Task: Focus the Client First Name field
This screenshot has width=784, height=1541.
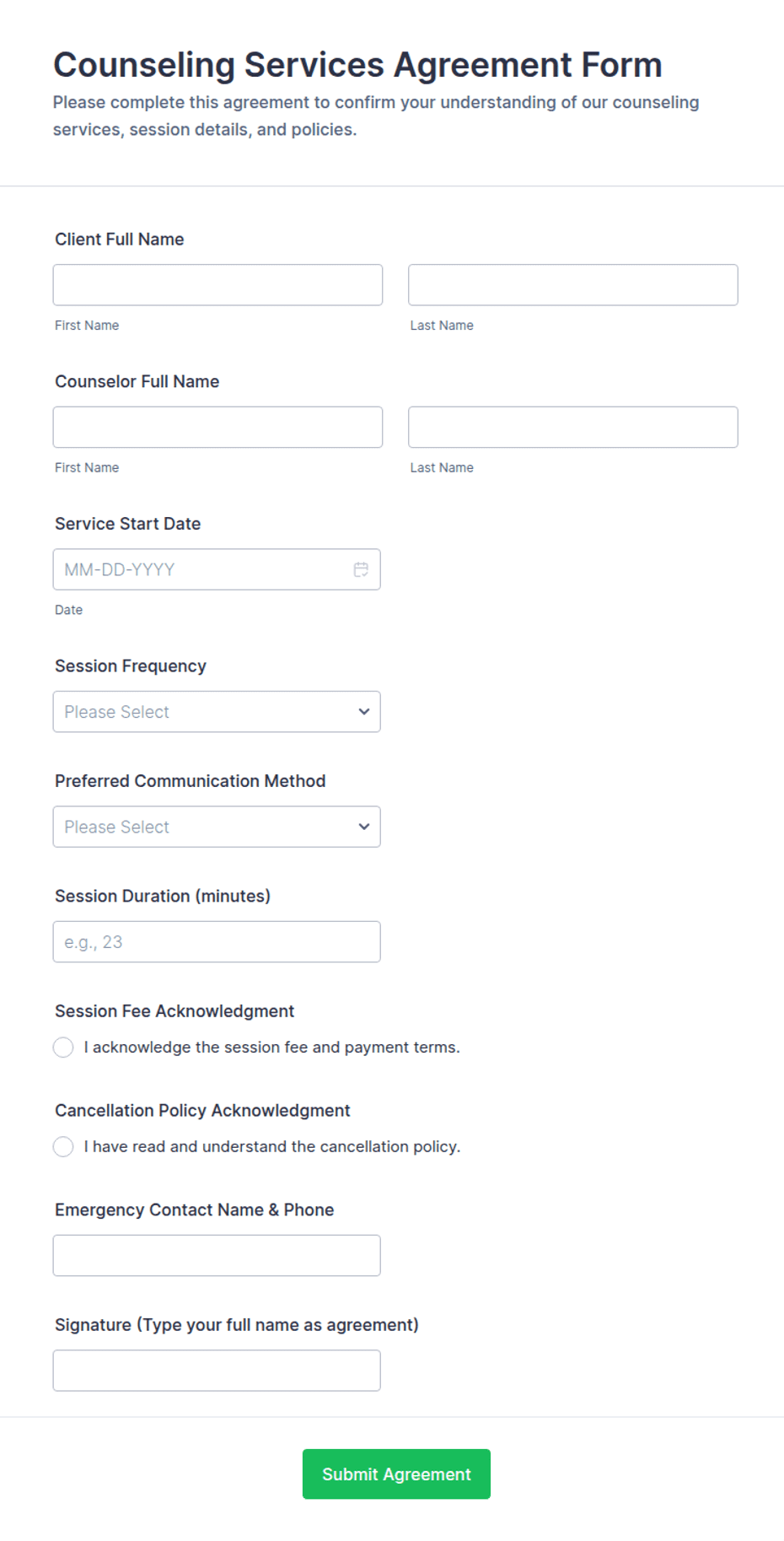Action: (217, 285)
